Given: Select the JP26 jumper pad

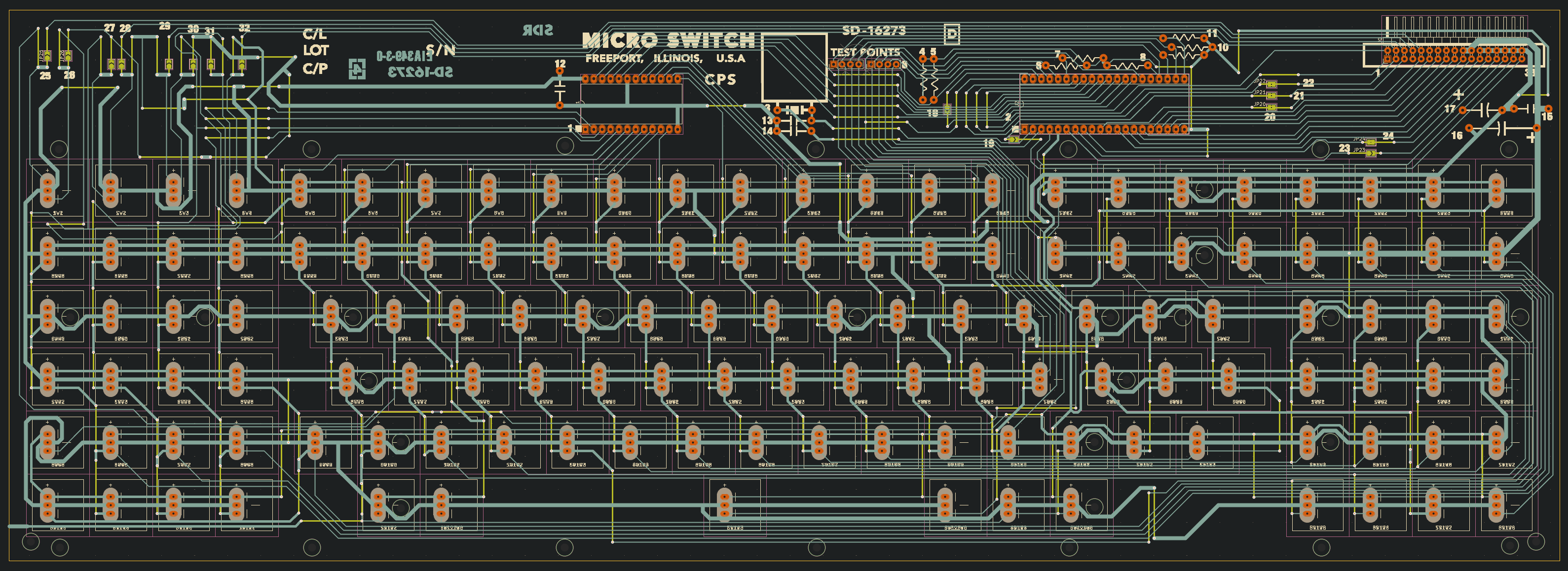Looking at the screenshot, I should pyautogui.click(x=68, y=56).
